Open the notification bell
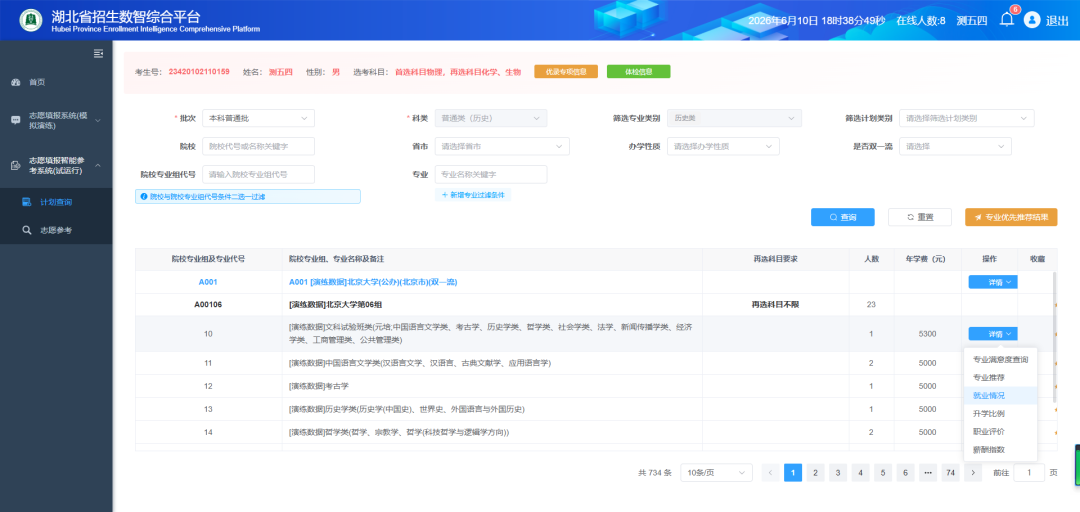This screenshot has width=1080, height=512. point(1007,20)
